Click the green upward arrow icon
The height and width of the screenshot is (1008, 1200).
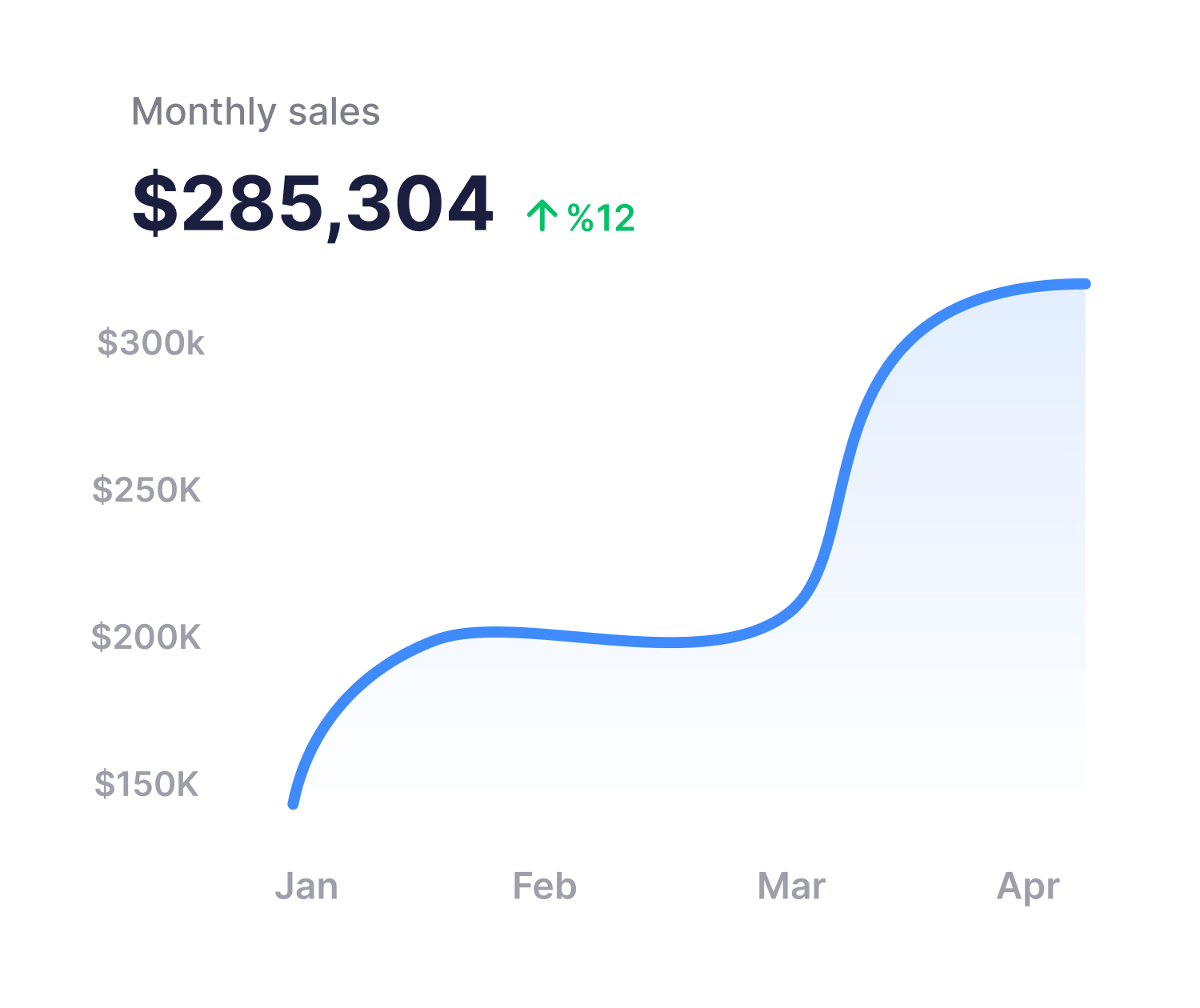point(542,216)
